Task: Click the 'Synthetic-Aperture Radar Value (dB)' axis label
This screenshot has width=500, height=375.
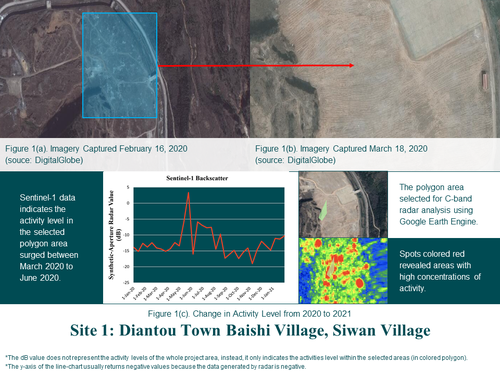Action: pyautogui.click(x=114, y=235)
